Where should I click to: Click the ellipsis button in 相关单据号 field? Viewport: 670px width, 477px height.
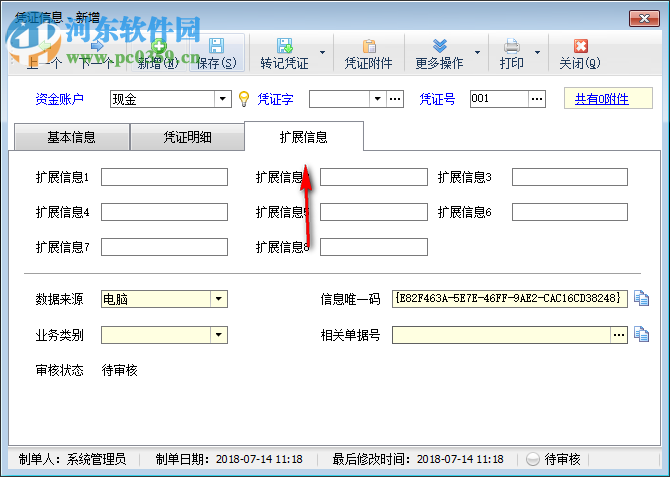[618, 335]
